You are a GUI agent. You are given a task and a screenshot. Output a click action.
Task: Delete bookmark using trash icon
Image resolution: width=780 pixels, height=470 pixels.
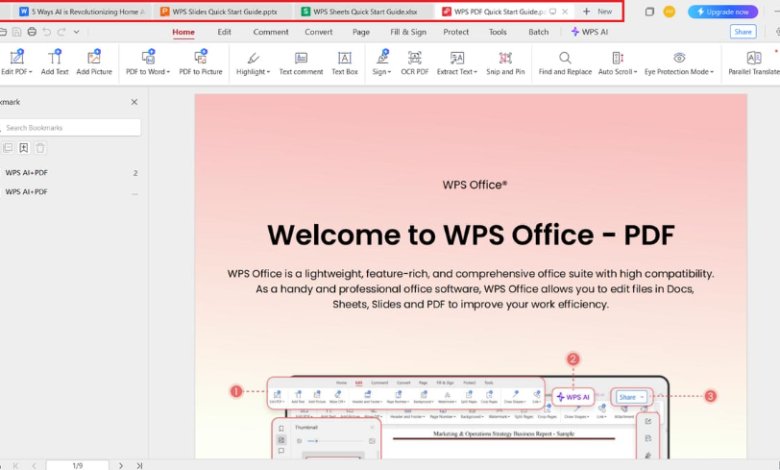pos(40,148)
